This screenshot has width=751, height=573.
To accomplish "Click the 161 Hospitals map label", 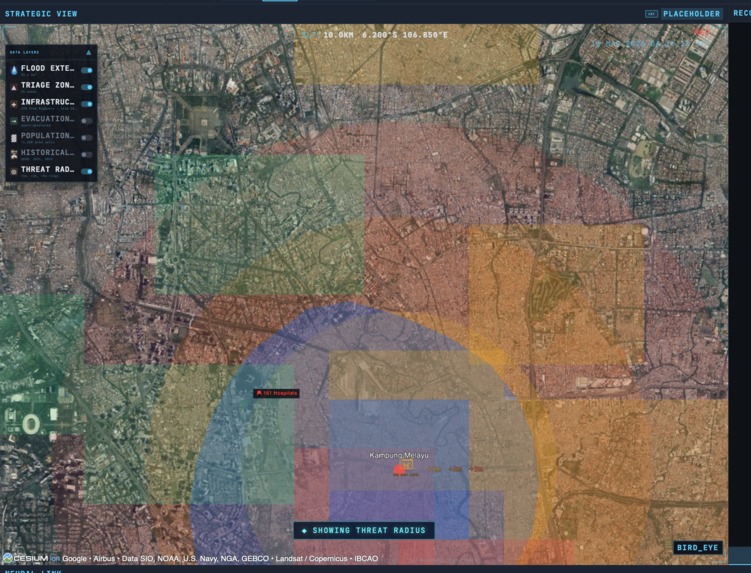I will coord(277,393).
